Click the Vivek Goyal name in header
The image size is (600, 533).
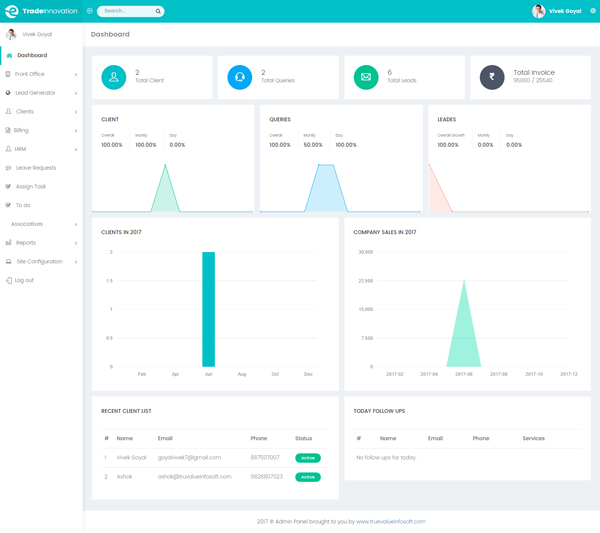[565, 11]
